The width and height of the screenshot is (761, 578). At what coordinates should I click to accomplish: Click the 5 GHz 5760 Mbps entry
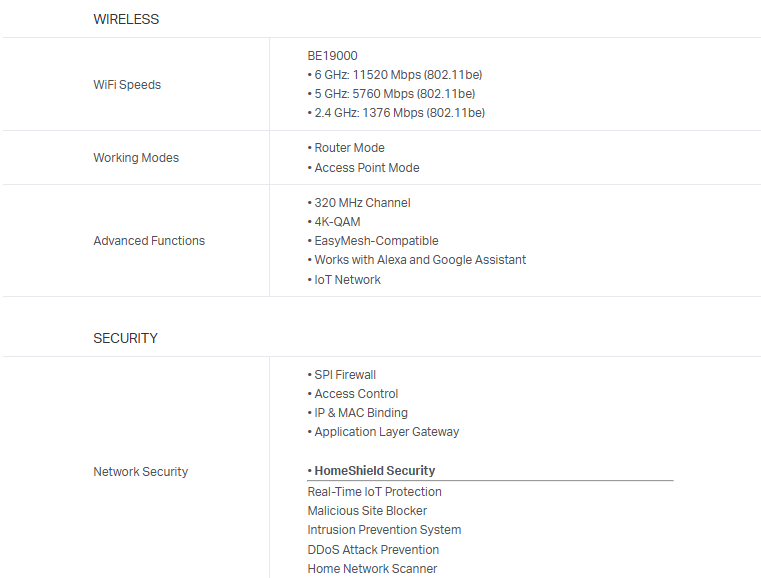coord(395,94)
